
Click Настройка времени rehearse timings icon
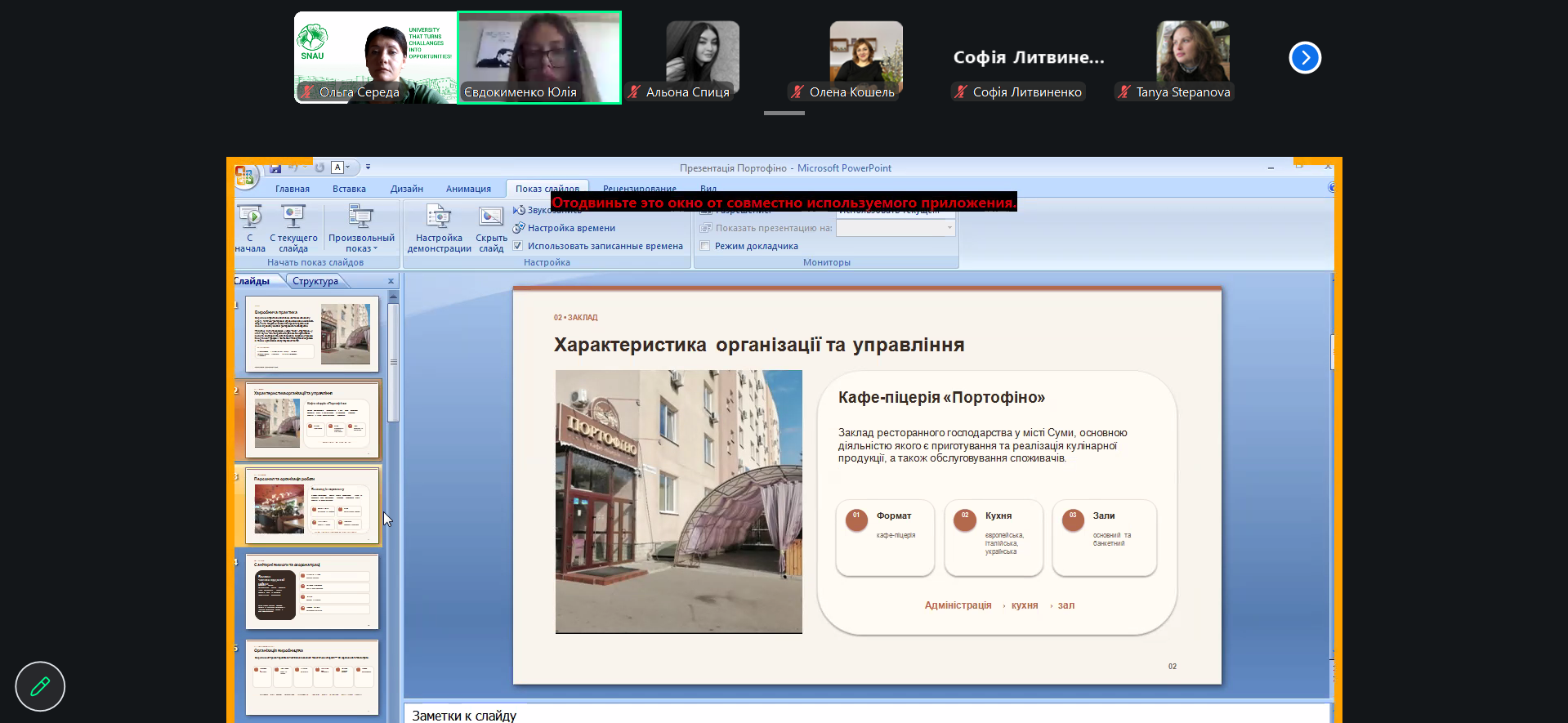(519, 228)
